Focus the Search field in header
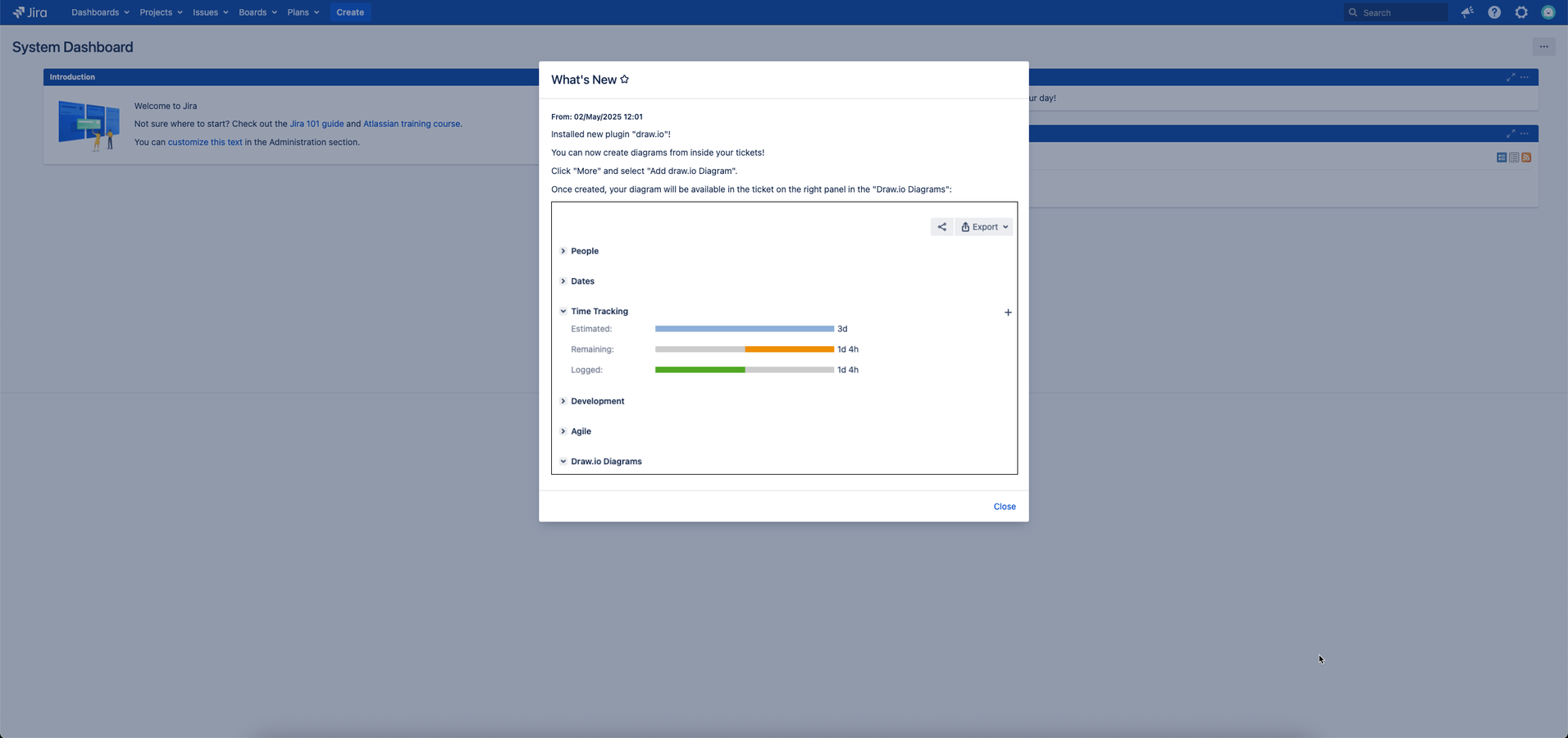The image size is (1568, 738). click(x=1396, y=12)
